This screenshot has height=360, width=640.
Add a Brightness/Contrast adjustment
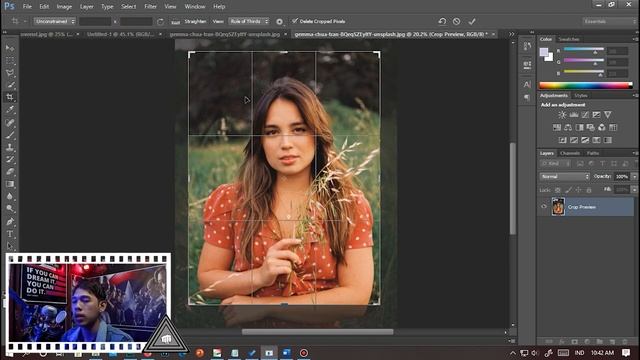click(x=562, y=115)
